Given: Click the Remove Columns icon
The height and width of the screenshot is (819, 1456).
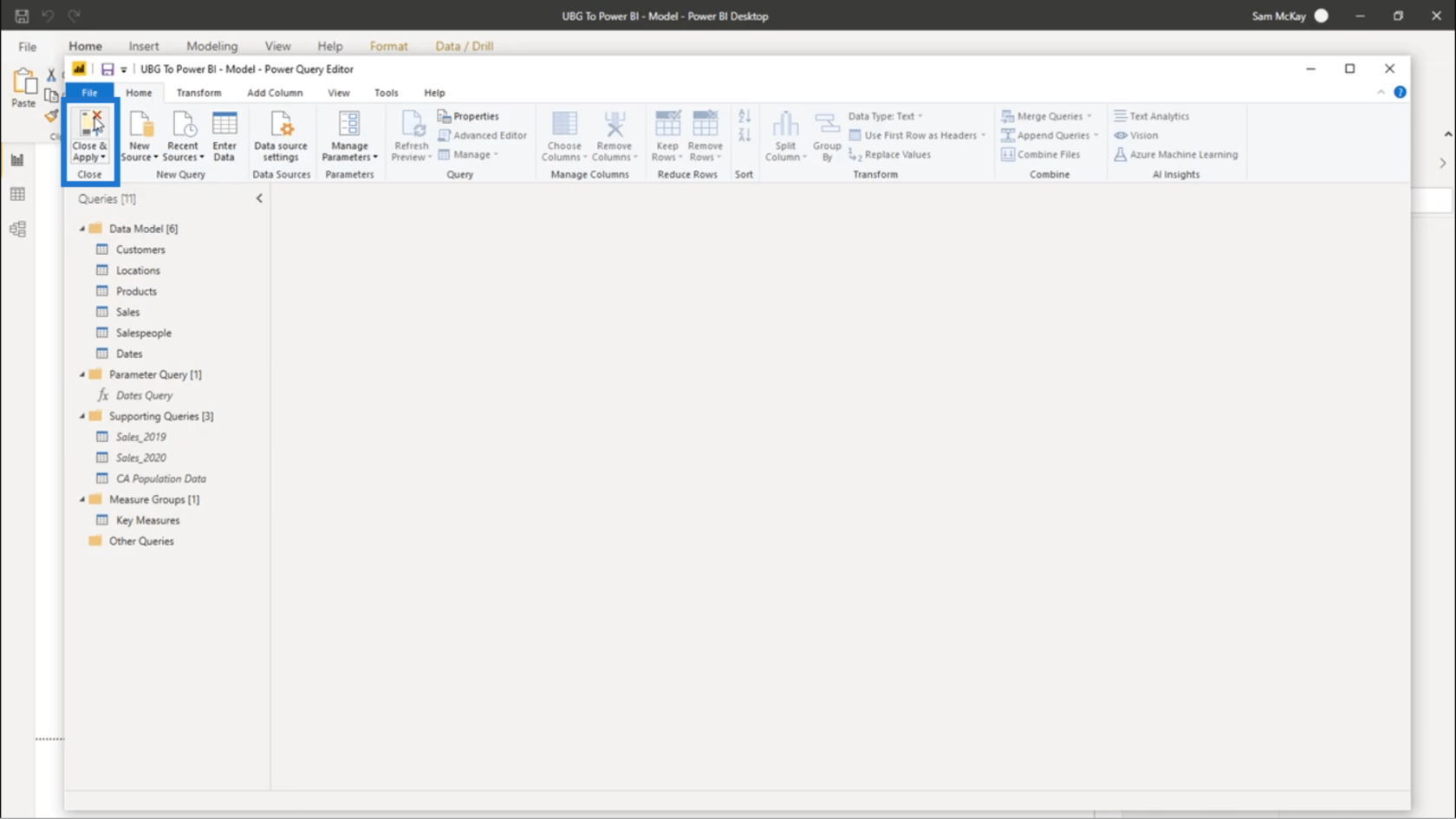Looking at the screenshot, I should tap(614, 124).
